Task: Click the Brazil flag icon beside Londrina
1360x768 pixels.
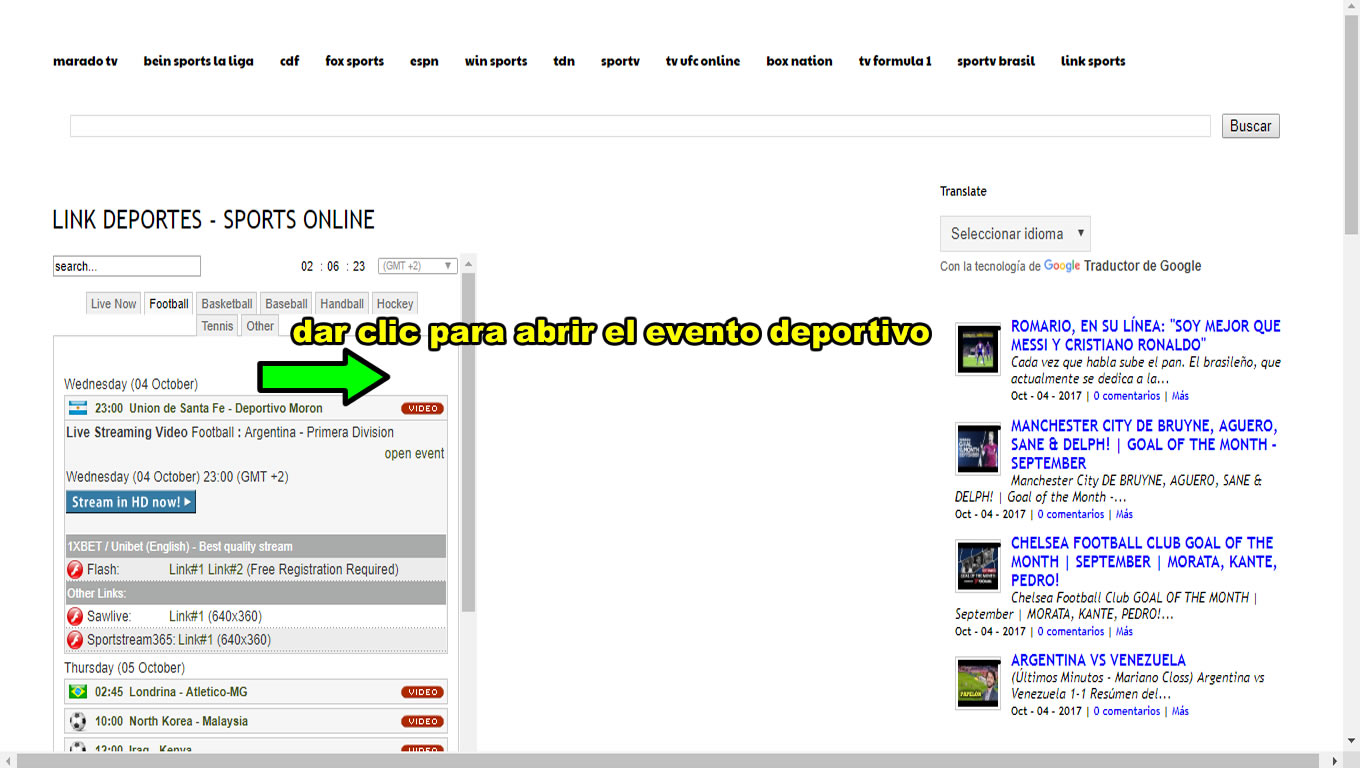Action: [78, 692]
